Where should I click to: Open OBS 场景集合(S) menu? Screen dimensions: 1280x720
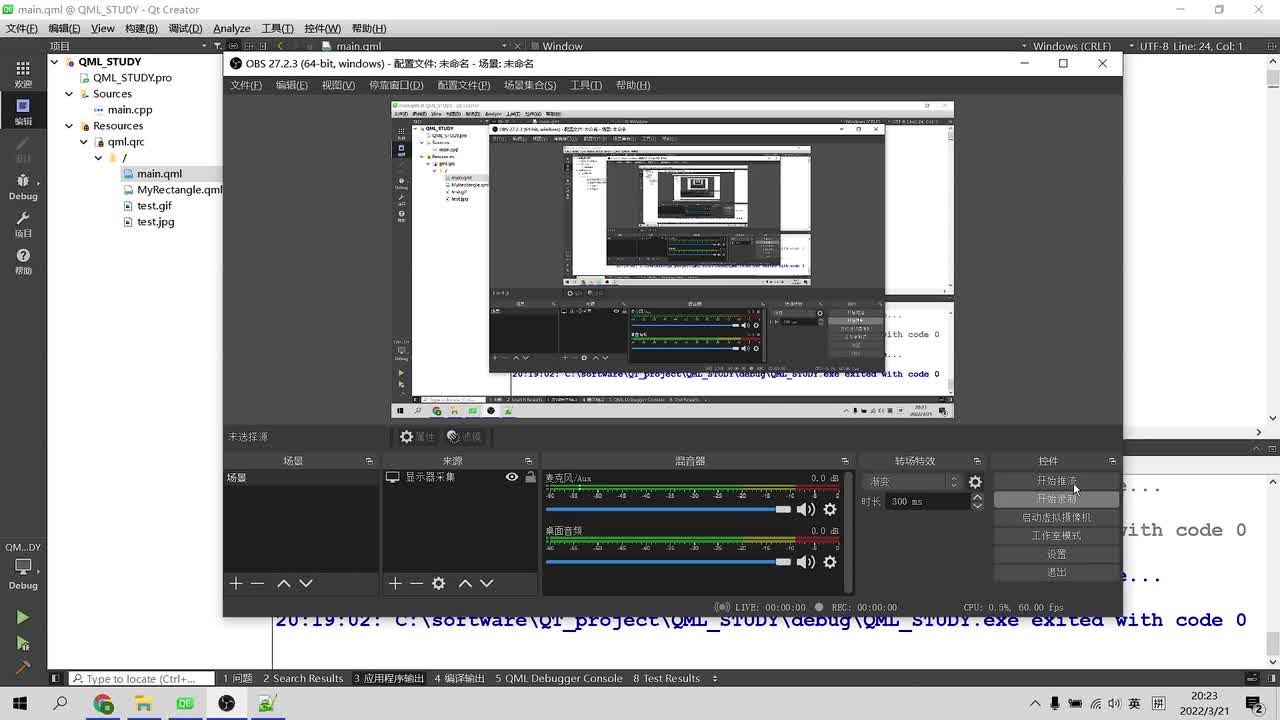pyautogui.click(x=530, y=85)
